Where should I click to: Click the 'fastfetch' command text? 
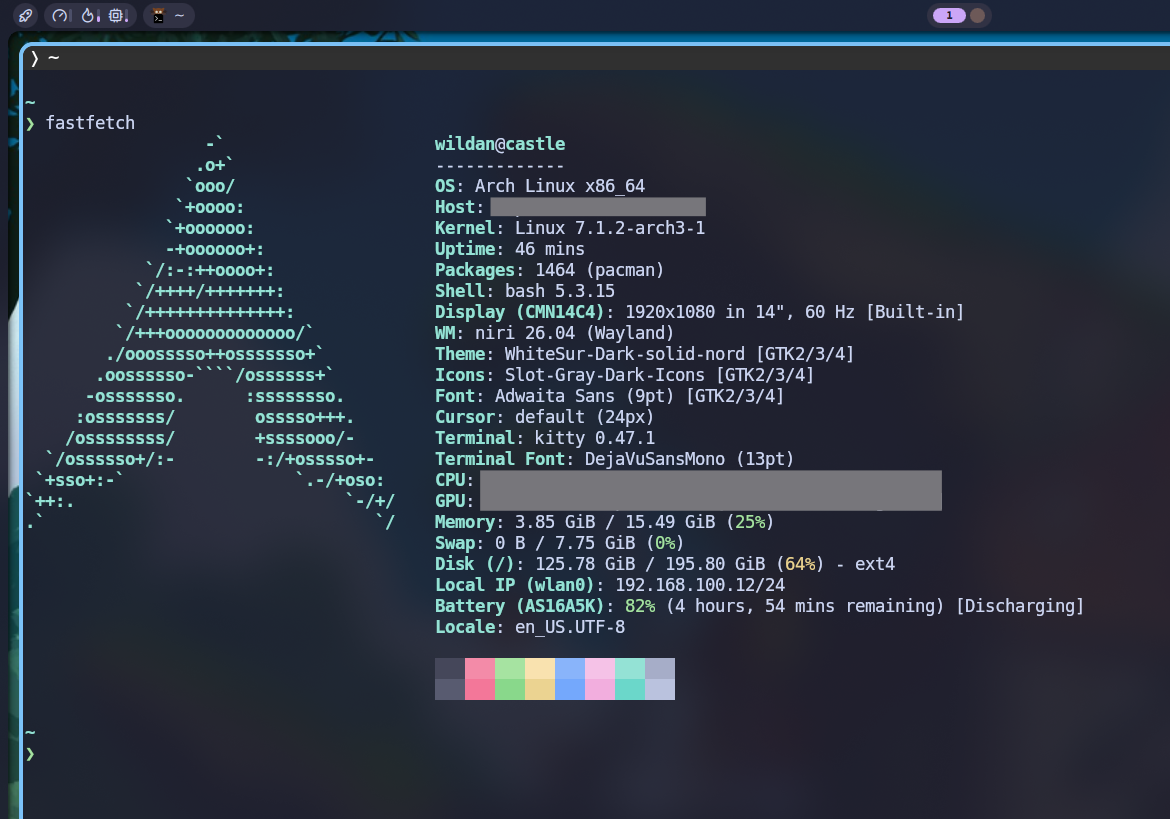click(x=90, y=123)
